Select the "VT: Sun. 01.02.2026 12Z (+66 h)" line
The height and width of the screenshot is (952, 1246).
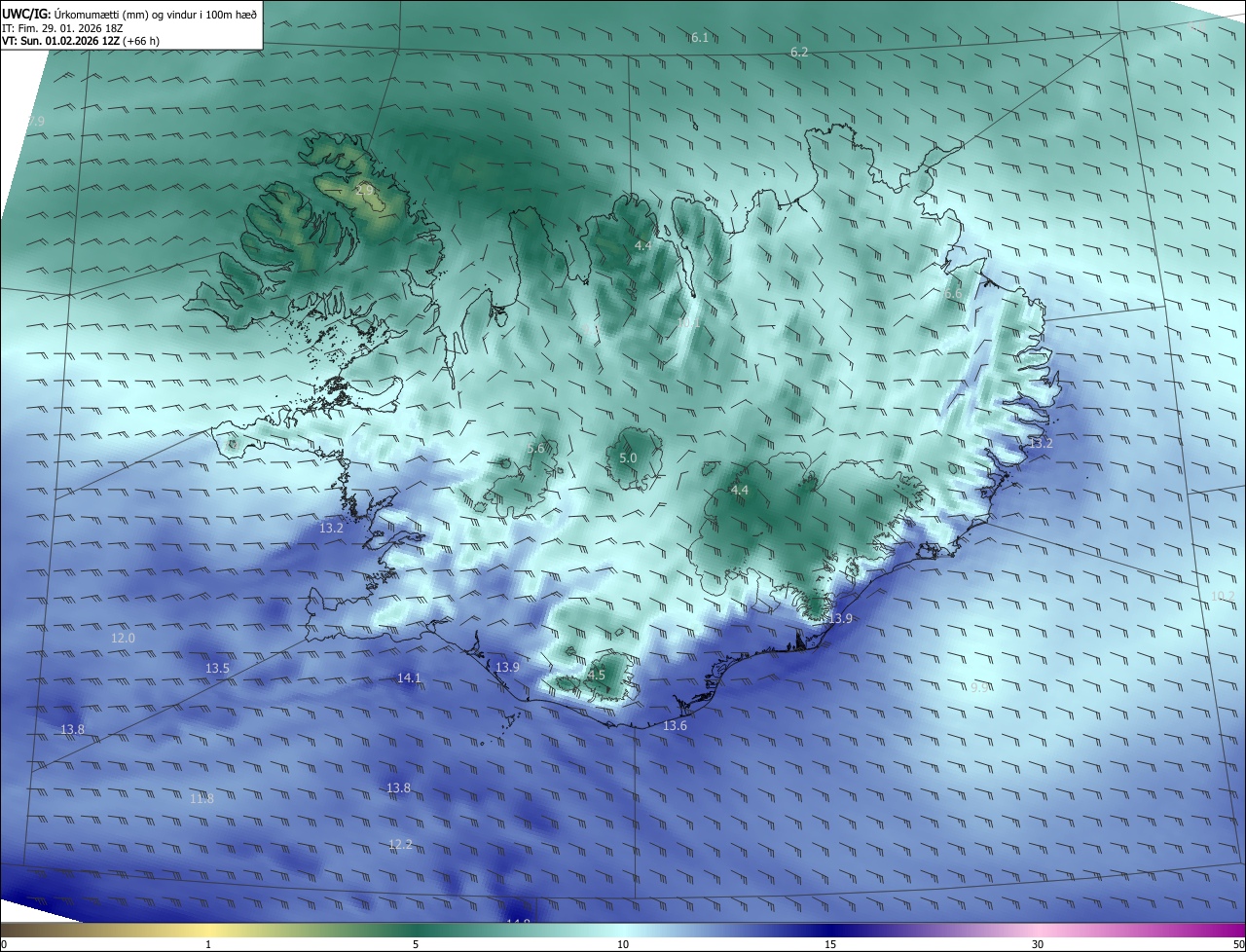coord(81,41)
